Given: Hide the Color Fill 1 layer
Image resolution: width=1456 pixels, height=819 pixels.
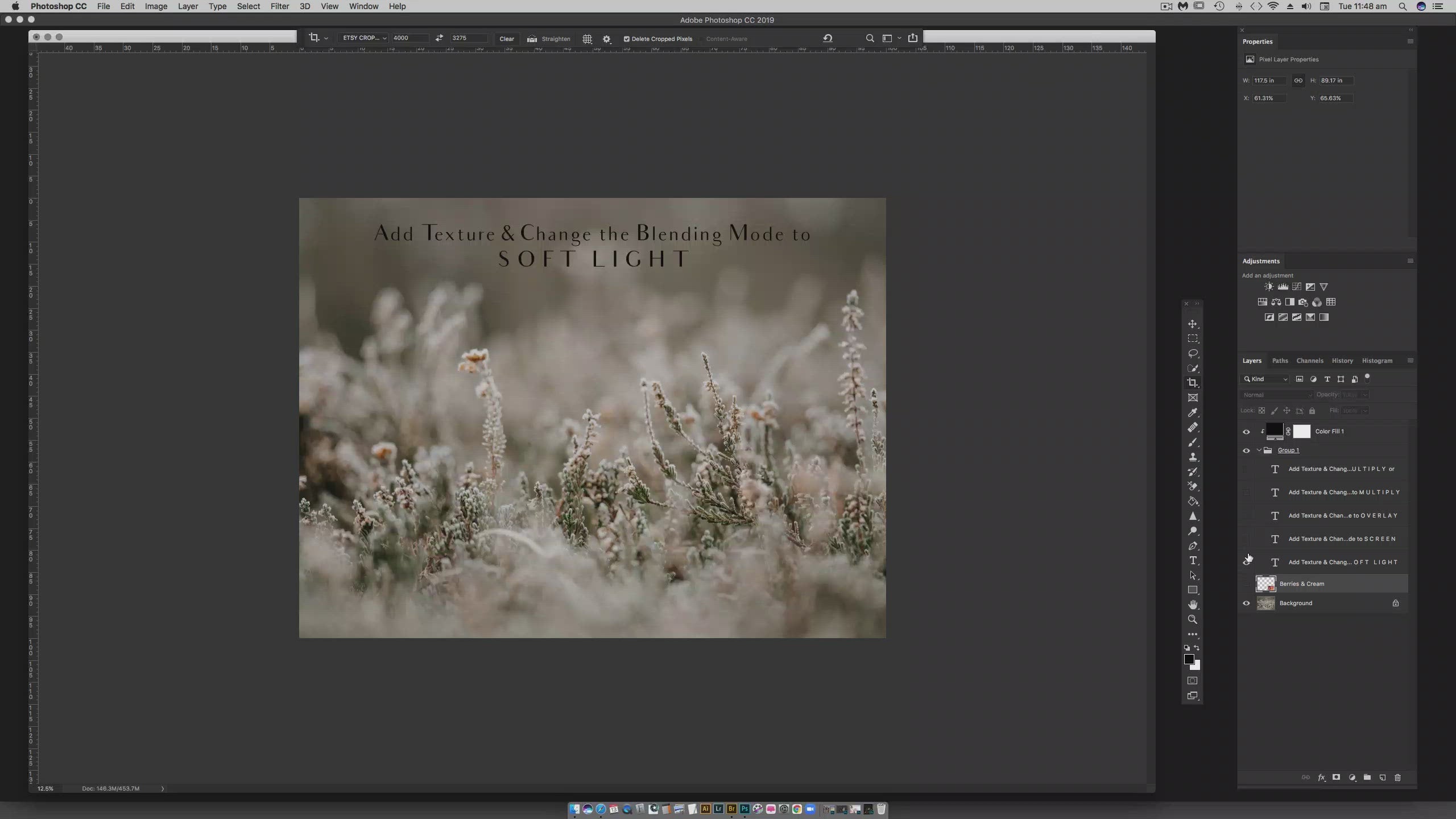Looking at the screenshot, I should coord(1246,432).
